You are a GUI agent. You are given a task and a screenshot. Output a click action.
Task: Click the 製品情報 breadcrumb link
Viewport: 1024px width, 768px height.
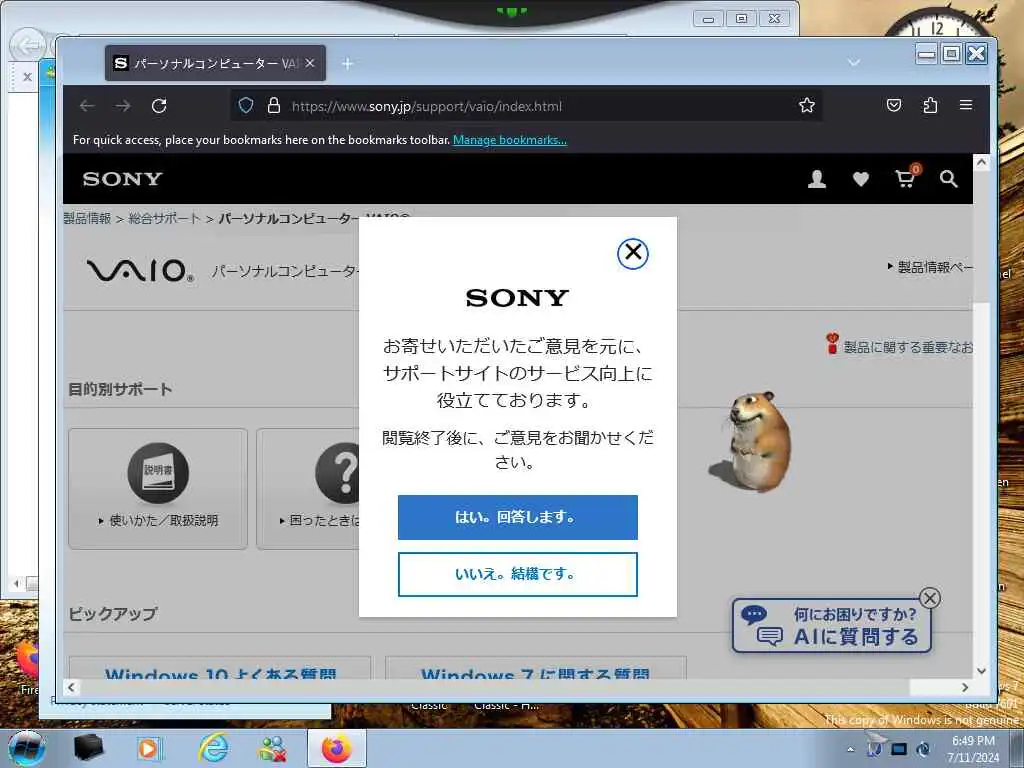87,218
